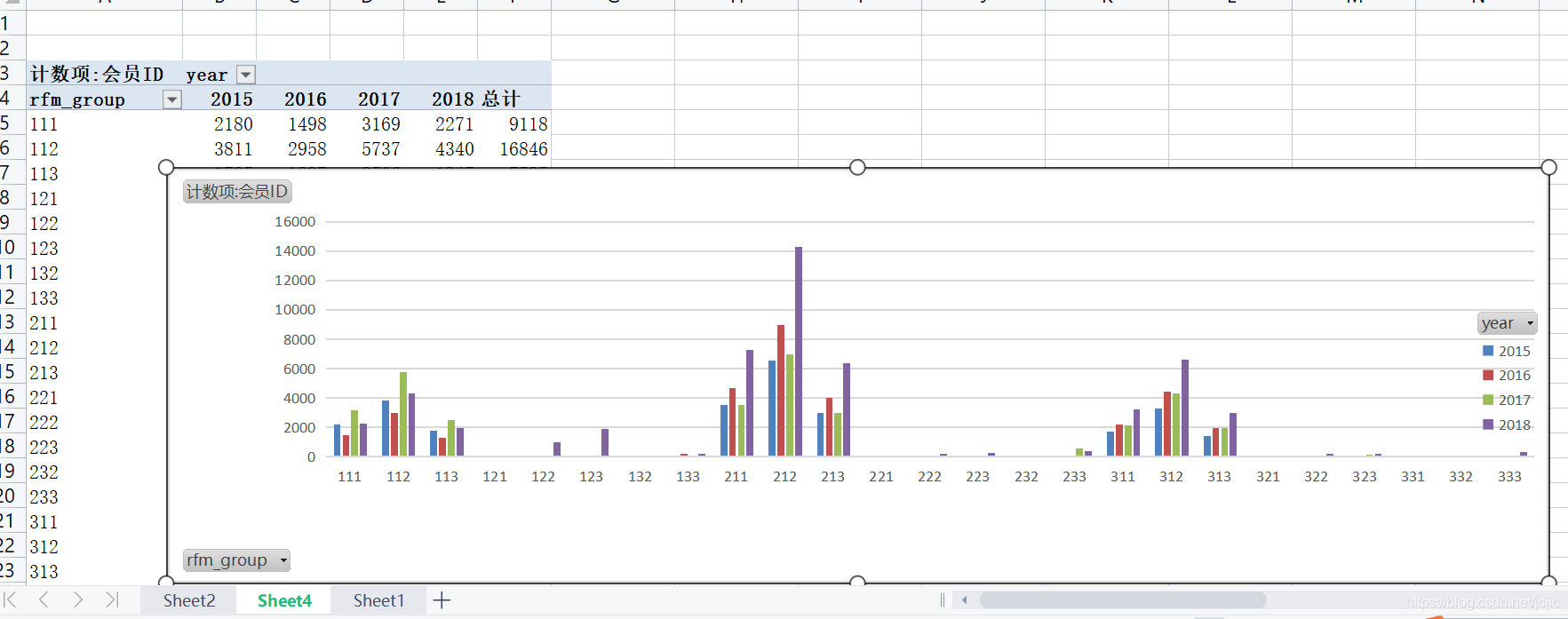The width and height of the screenshot is (1568, 619).
Task: Switch to Sheet4 tab
Action: tap(284, 600)
